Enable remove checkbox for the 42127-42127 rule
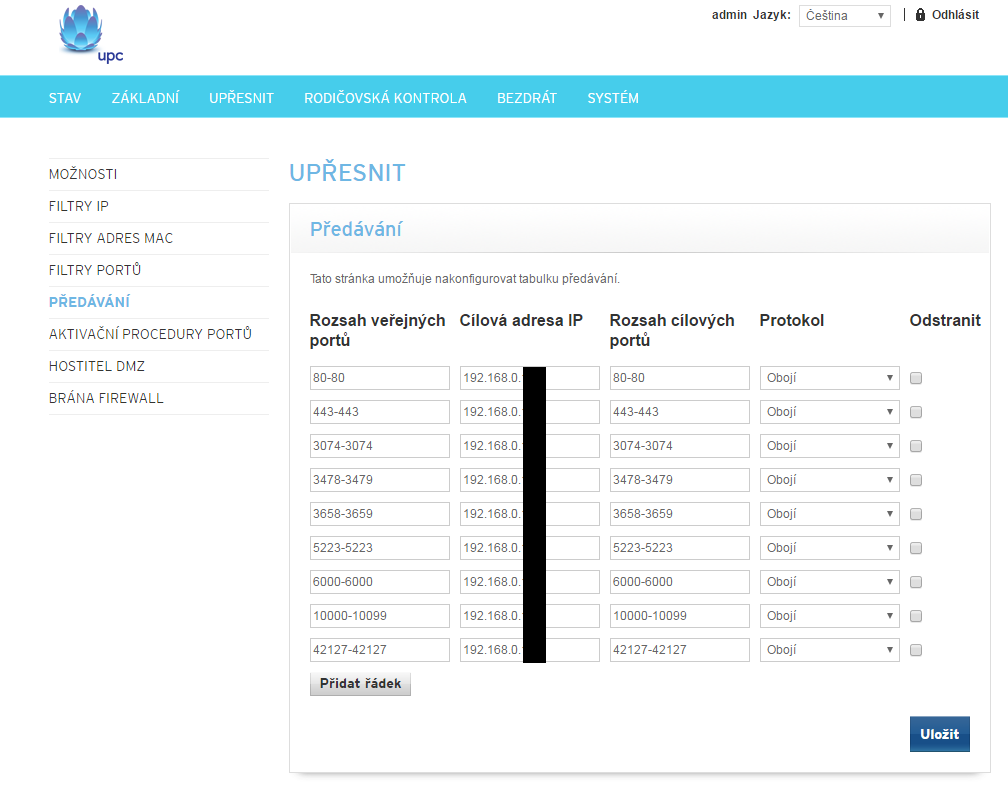 point(916,650)
